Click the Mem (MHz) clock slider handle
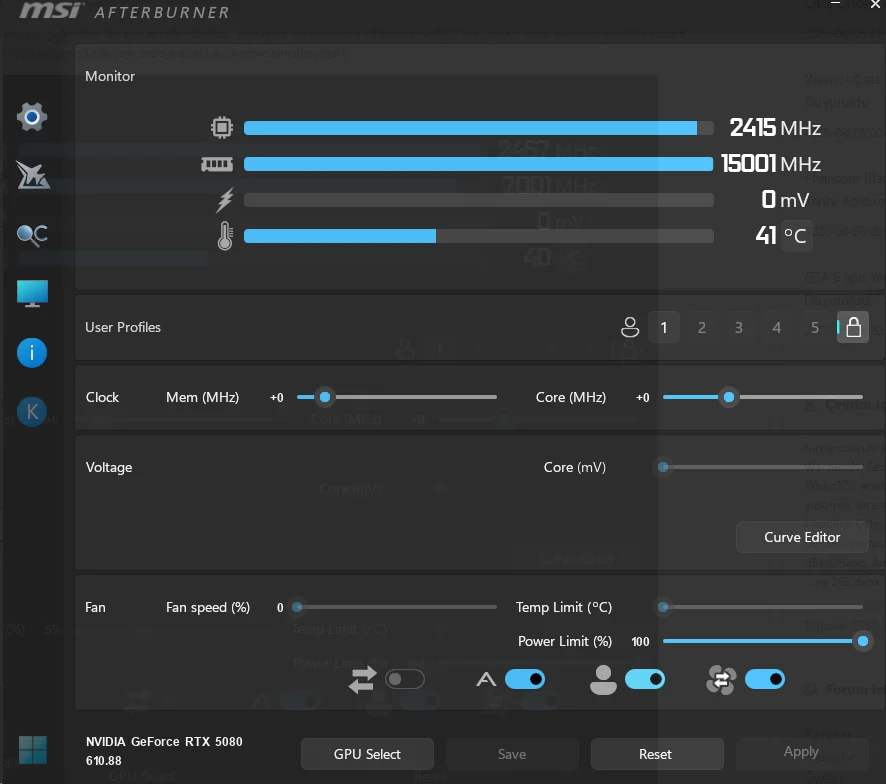 click(x=325, y=397)
